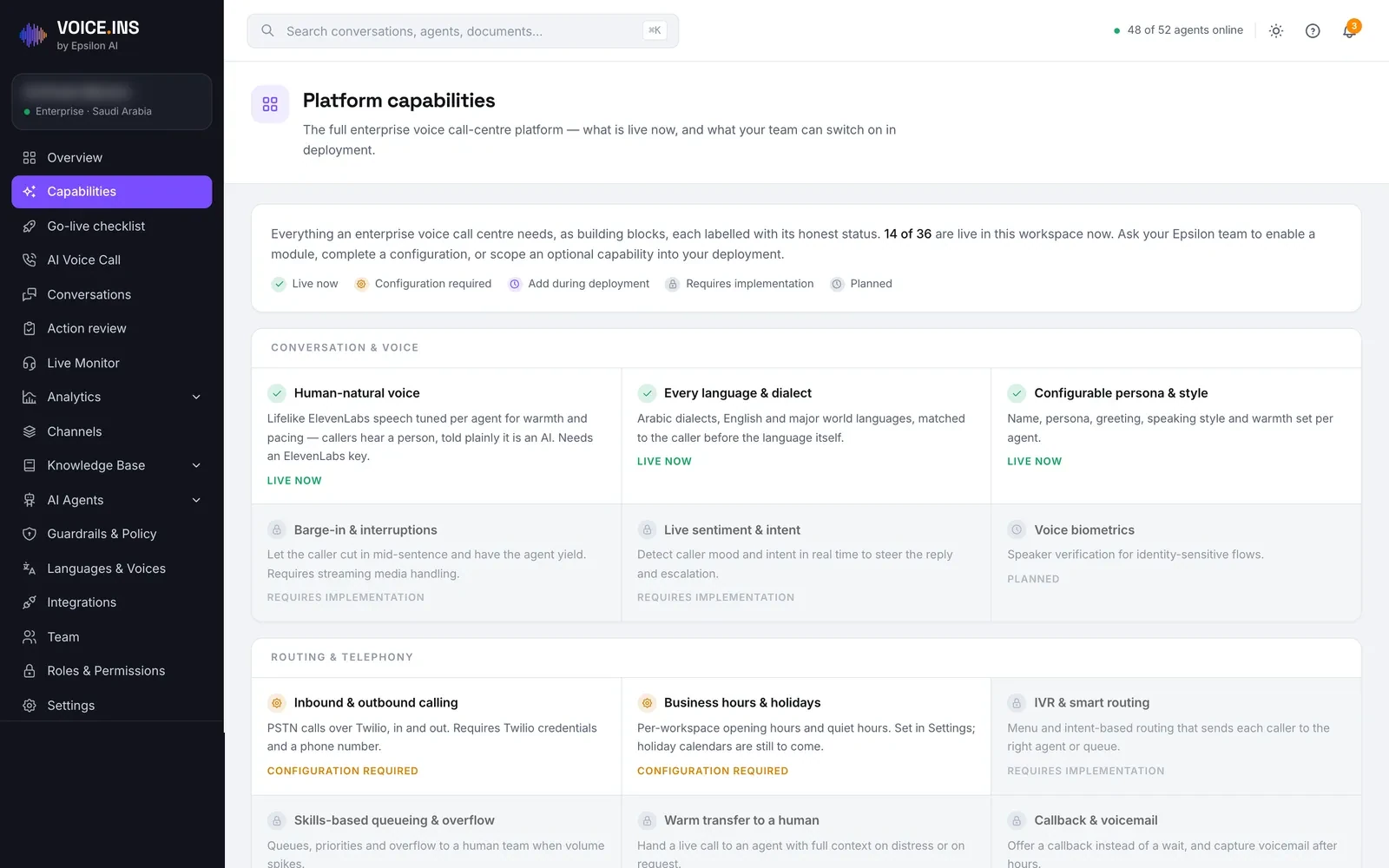Viewport: 1389px width, 868px height.
Task: Click the Requires implementation legend item
Action: coord(740,284)
